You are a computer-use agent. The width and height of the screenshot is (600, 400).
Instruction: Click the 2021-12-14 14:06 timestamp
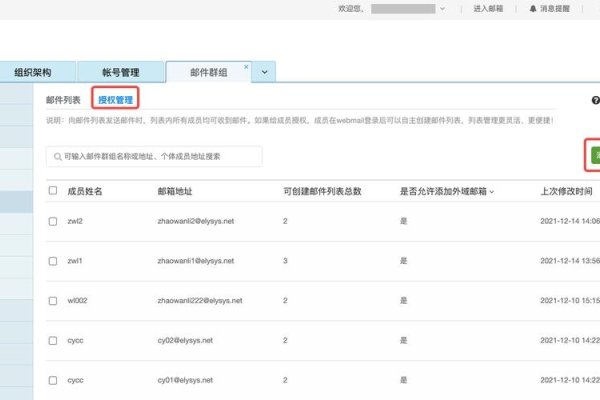point(570,221)
